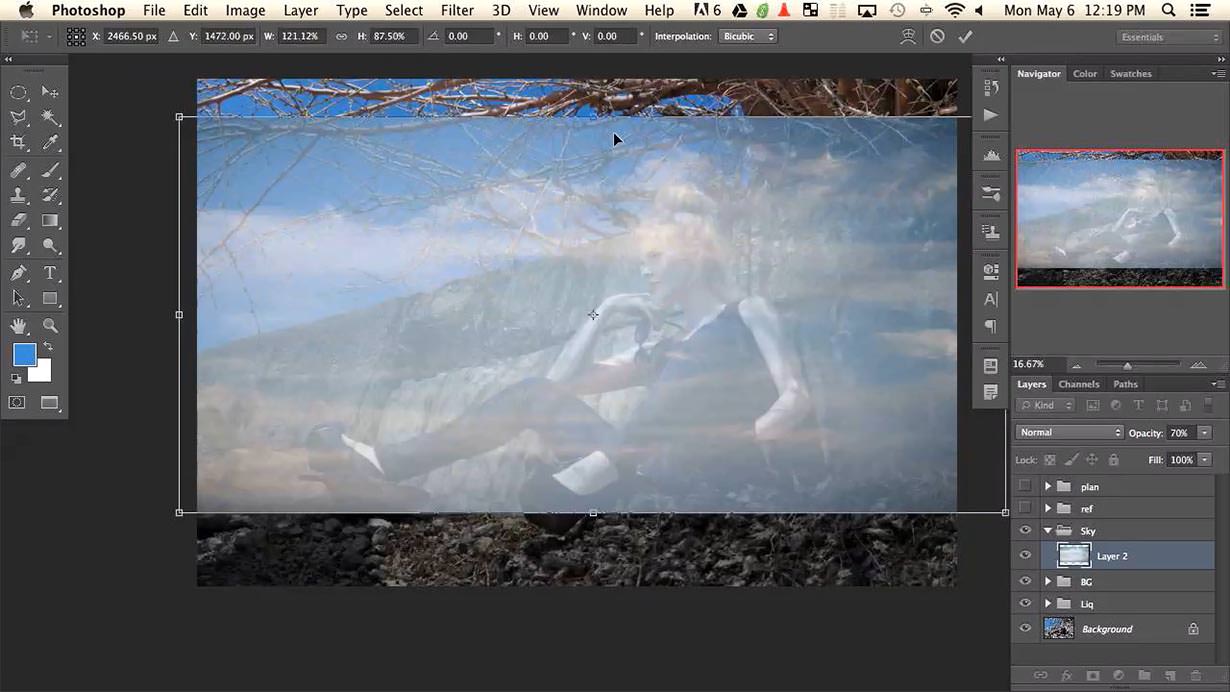
Task: Click the width percentage field
Action: [300, 36]
